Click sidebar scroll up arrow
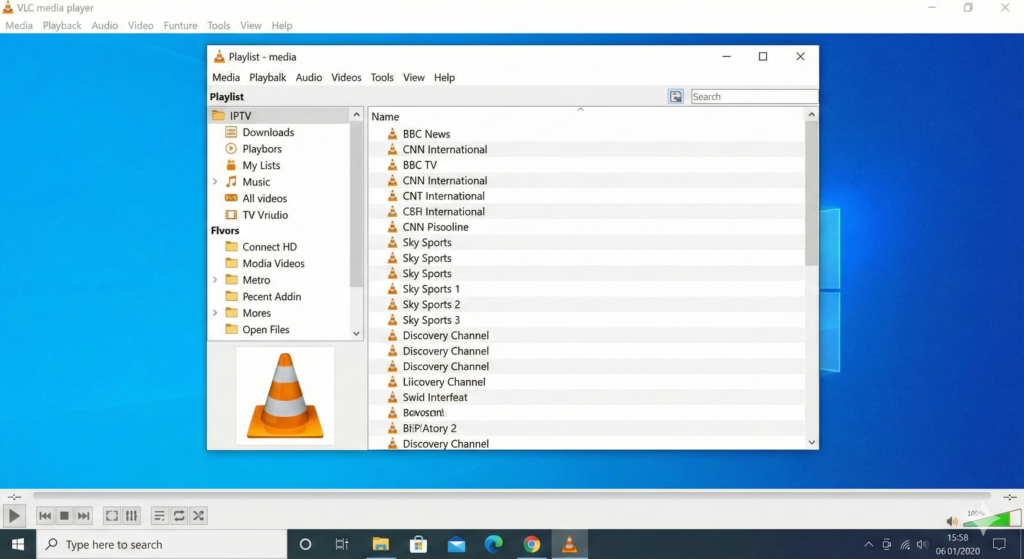Viewport: 1024px width, 559px height. point(356,115)
